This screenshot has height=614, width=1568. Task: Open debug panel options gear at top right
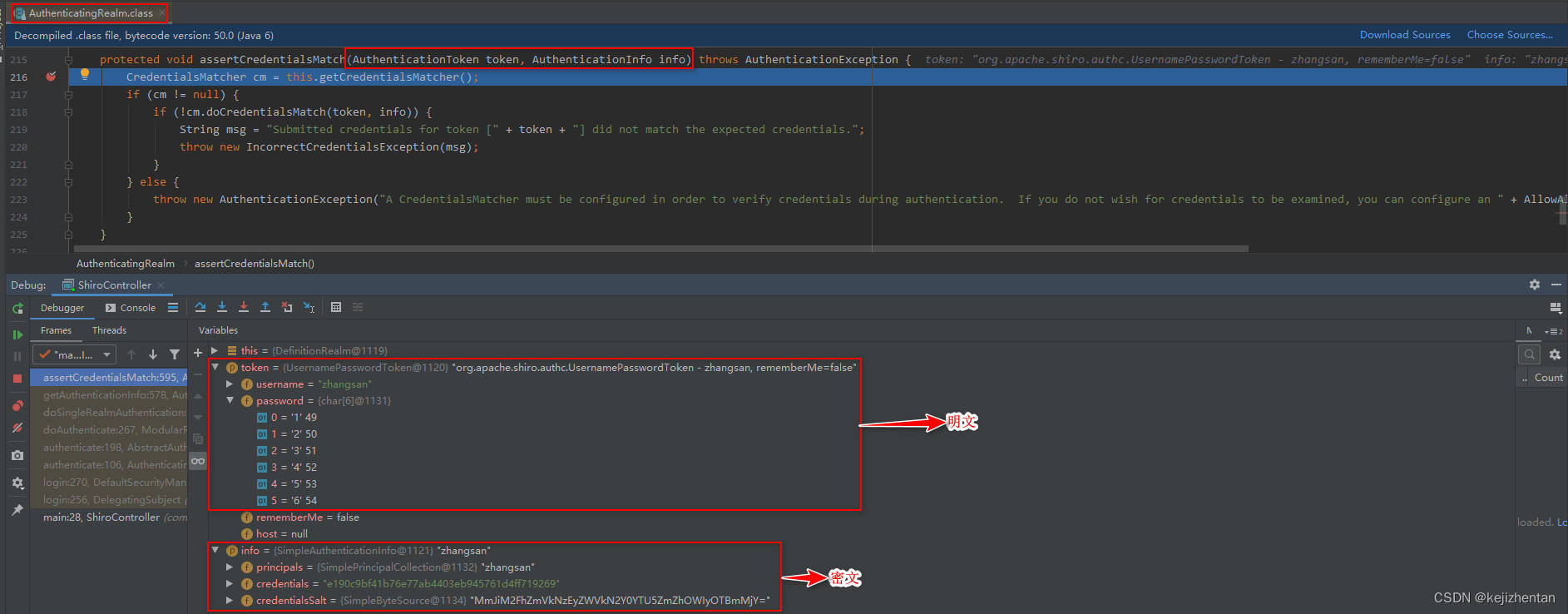(1535, 285)
